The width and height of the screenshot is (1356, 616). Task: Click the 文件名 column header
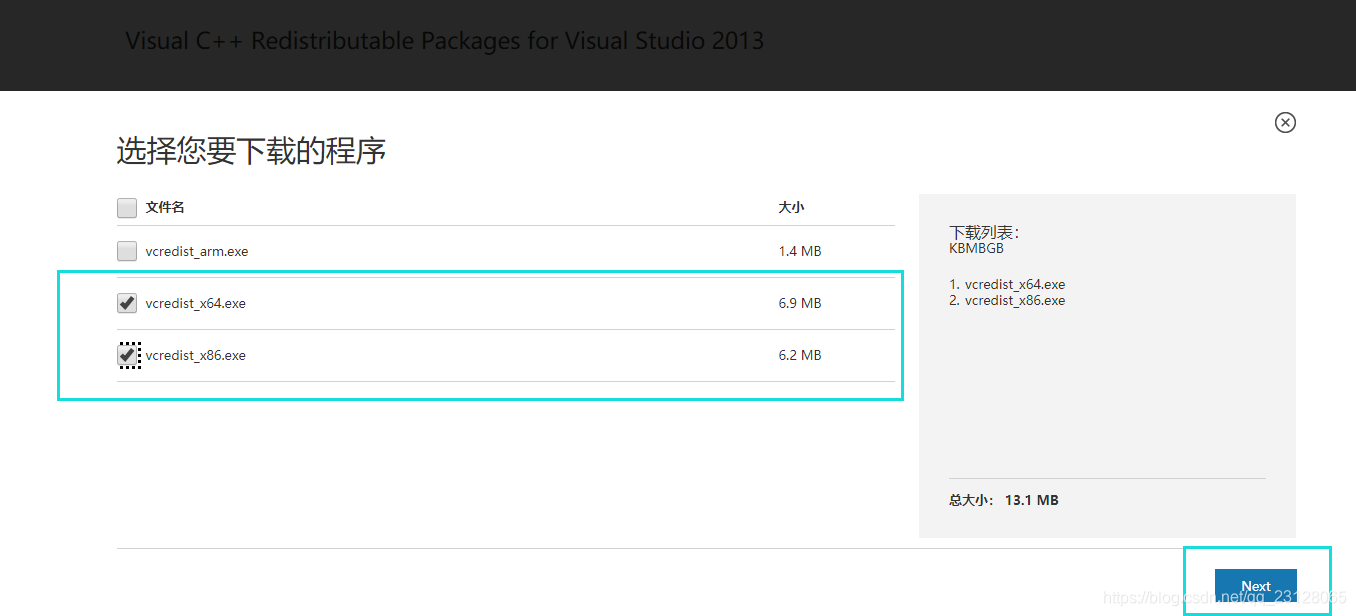point(165,208)
